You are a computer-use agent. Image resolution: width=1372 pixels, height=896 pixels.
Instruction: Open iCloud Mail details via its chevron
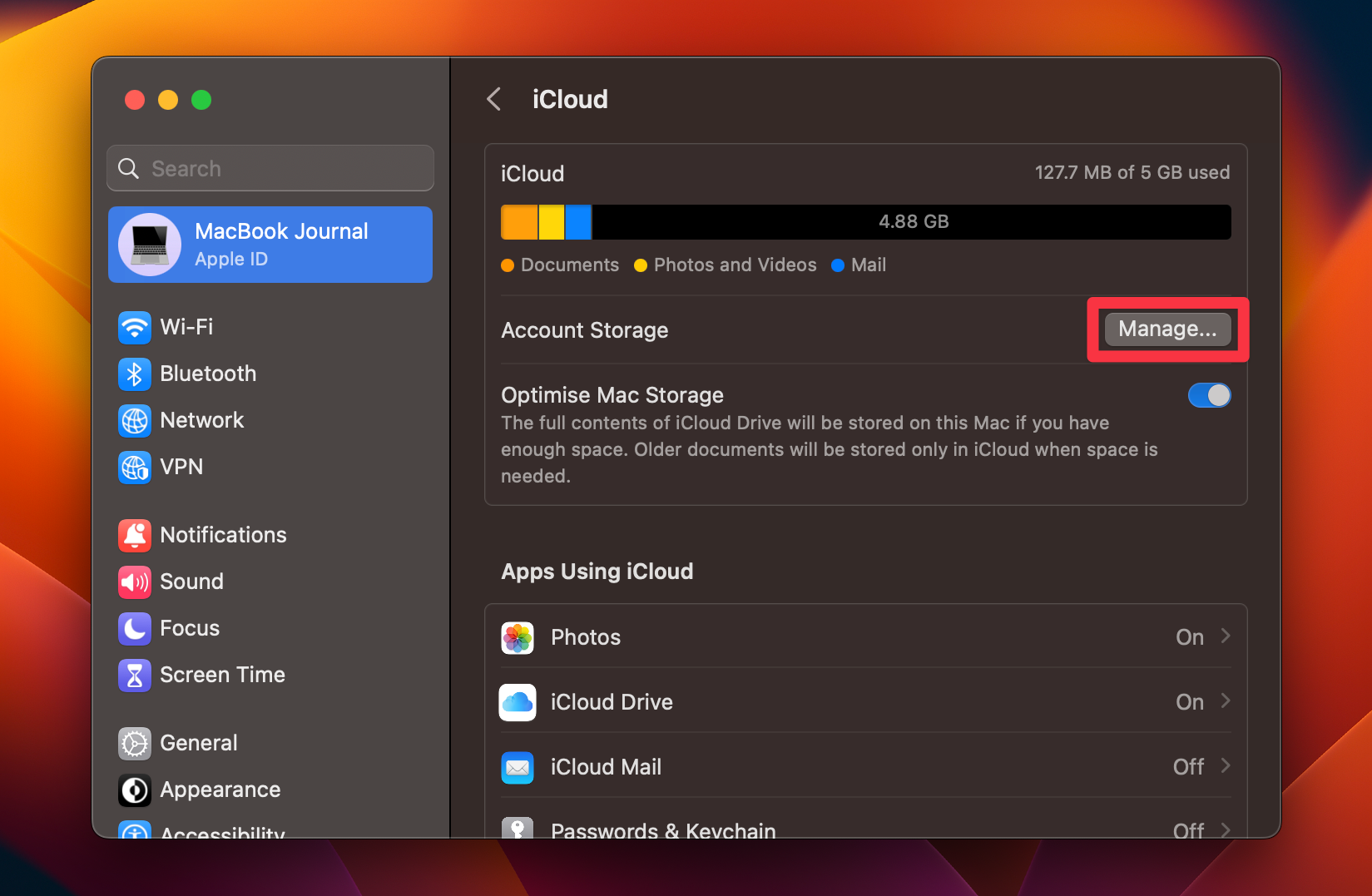tap(1226, 767)
